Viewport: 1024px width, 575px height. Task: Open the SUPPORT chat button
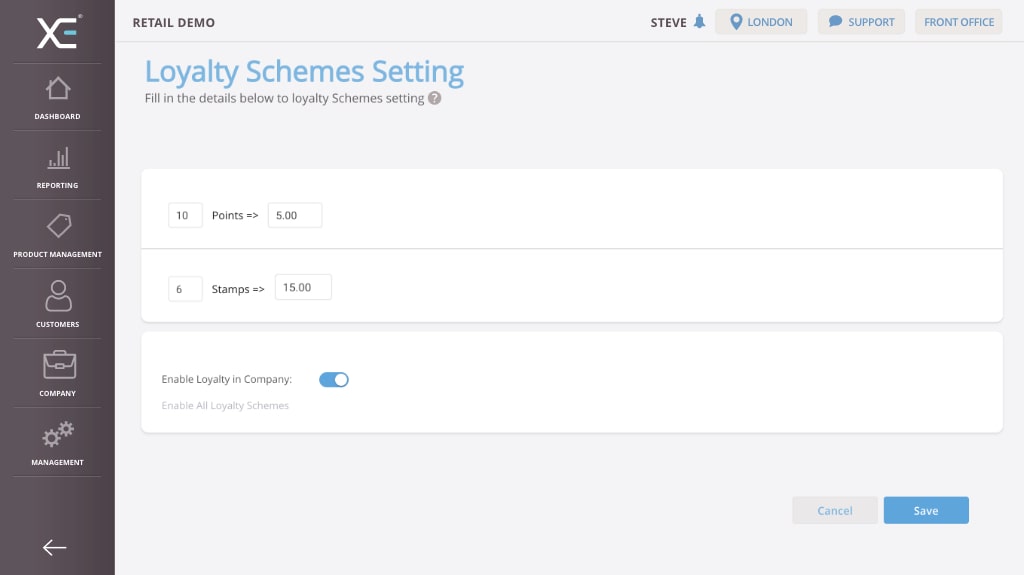pyautogui.click(x=861, y=22)
